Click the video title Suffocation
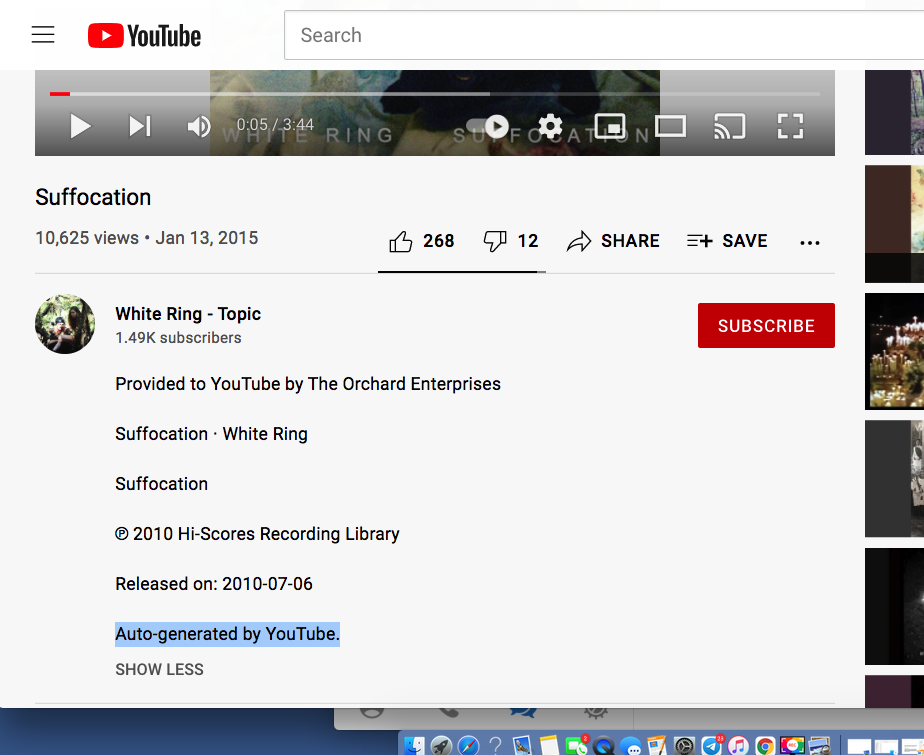924x755 pixels. pyautogui.click(x=93, y=197)
